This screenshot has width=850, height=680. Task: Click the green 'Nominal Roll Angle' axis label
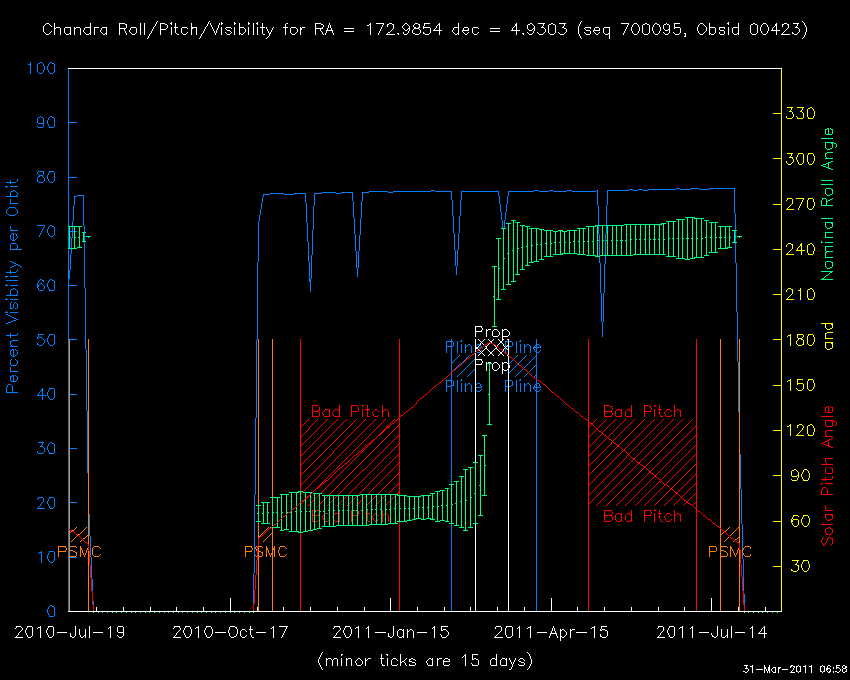[827, 204]
